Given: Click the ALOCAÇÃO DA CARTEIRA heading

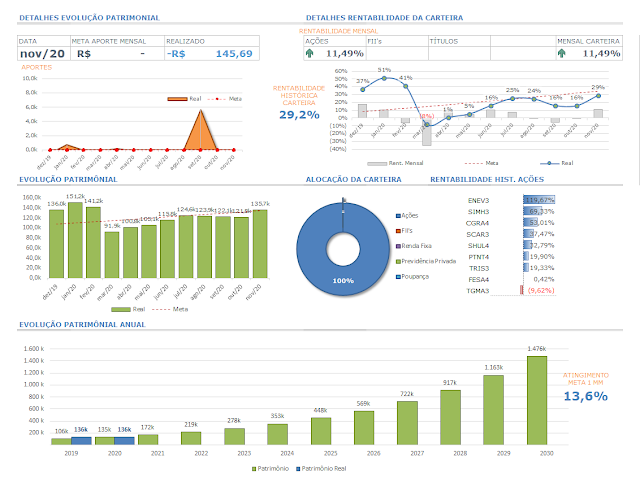Looking at the screenshot, I should click(353, 180).
